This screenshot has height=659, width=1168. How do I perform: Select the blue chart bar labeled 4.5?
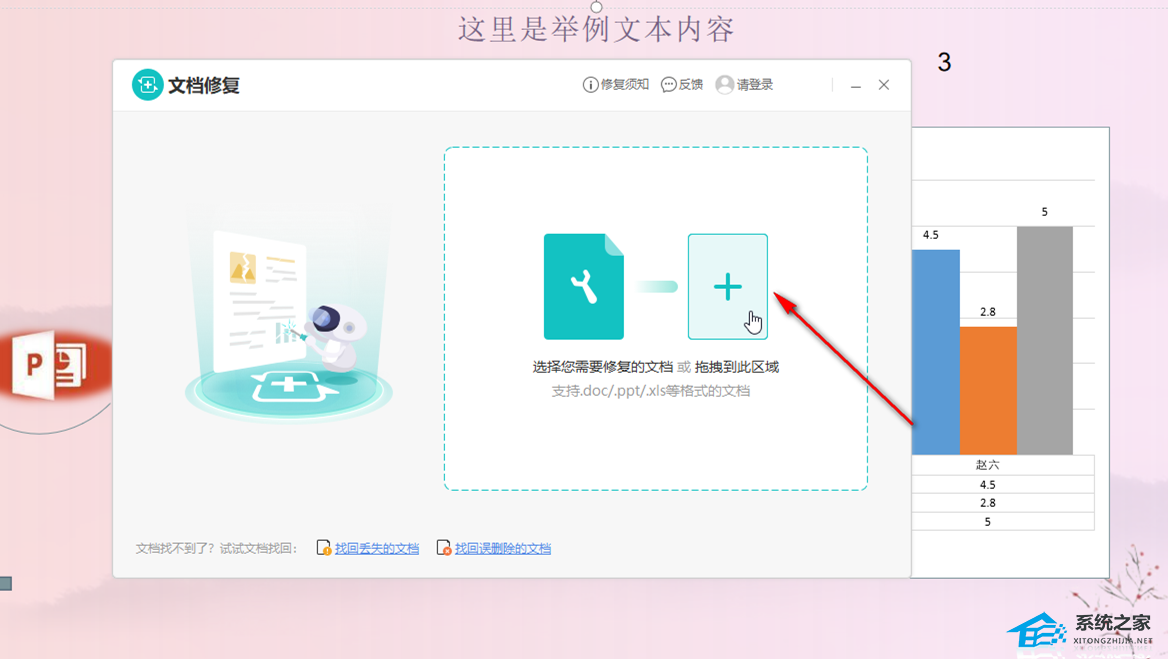pyautogui.click(x=935, y=350)
